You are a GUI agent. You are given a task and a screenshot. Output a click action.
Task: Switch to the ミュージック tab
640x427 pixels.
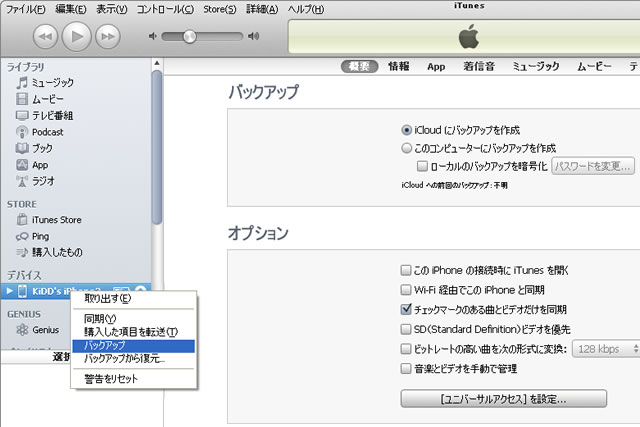[536, 67]
